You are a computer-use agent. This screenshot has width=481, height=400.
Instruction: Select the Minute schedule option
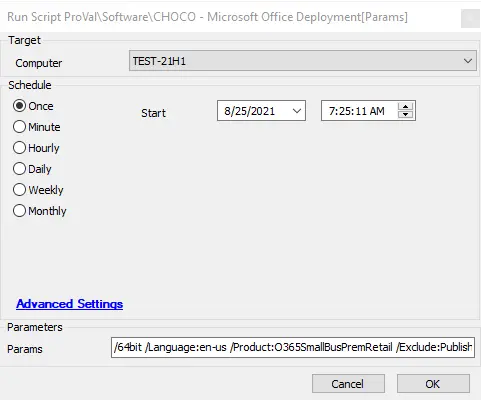click(19, 127)
